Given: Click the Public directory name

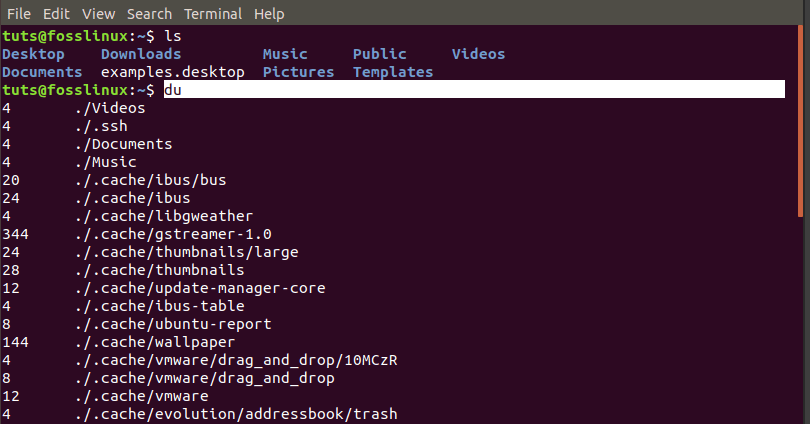Looking at the screenshot, I should [x=380, y=54].
